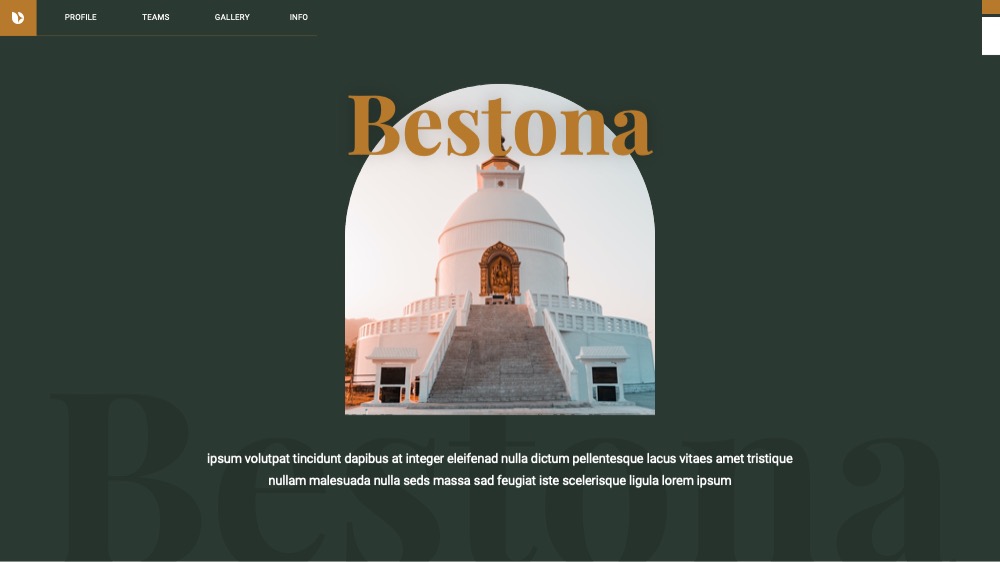1000x562 pixels.
Task: Click the letter B in orange title
Action: click(374, 125)
